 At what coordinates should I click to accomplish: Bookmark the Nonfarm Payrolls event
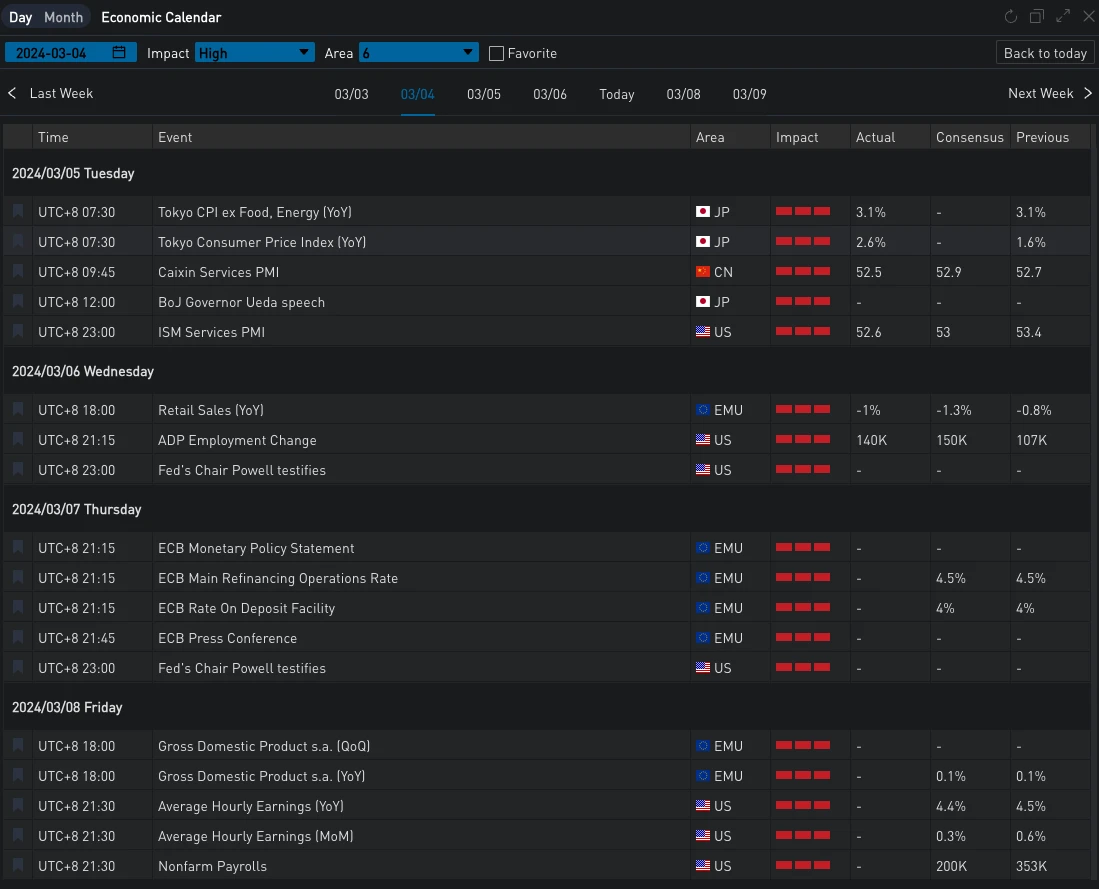[x=18, y=866]
